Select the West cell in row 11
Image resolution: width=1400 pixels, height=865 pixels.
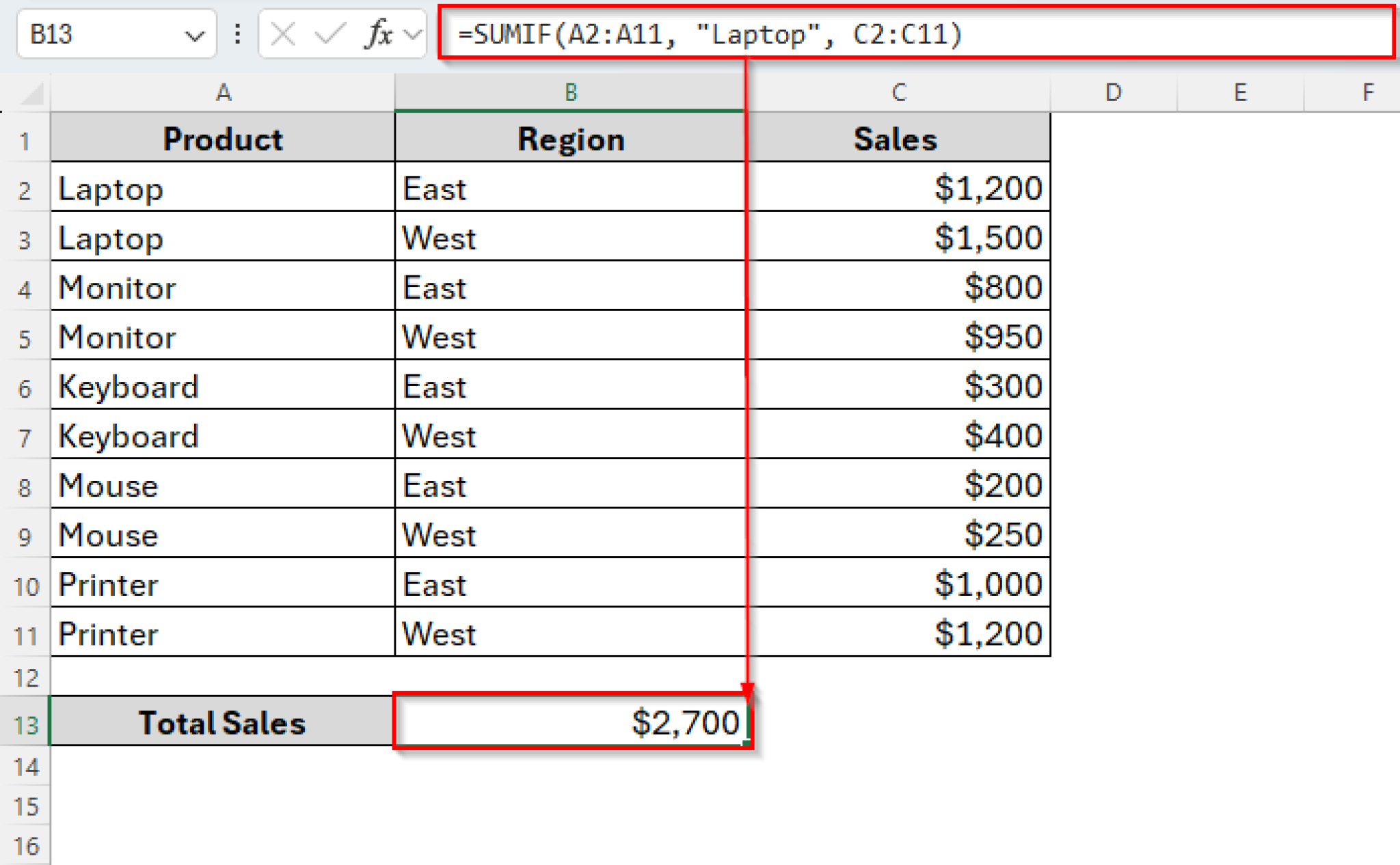[x=570, y=634]
